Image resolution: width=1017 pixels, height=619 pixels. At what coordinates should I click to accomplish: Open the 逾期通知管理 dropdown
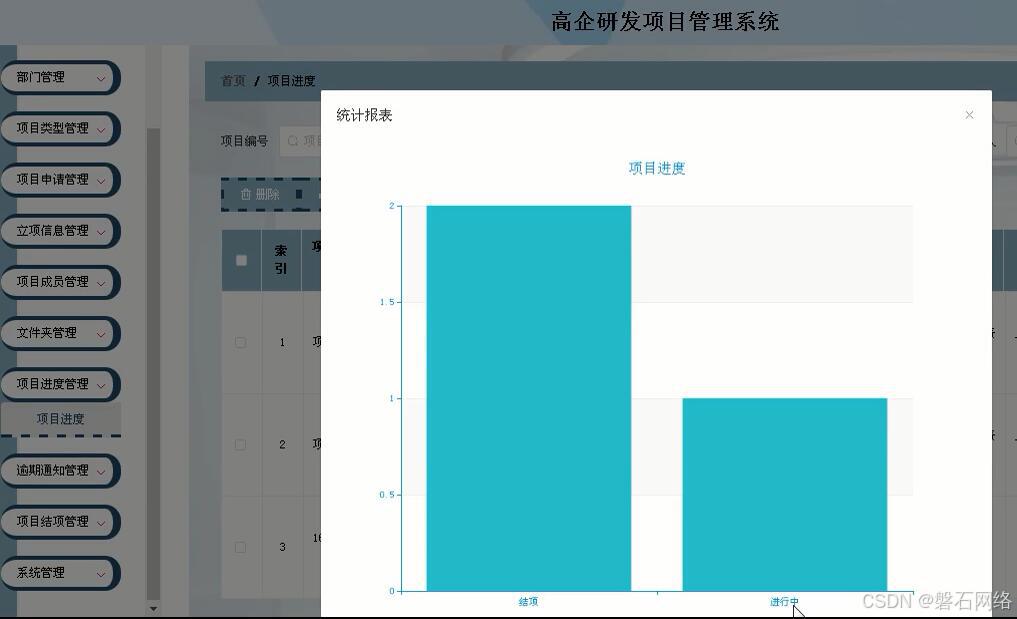pyautogui.click(x=60, y=470)
